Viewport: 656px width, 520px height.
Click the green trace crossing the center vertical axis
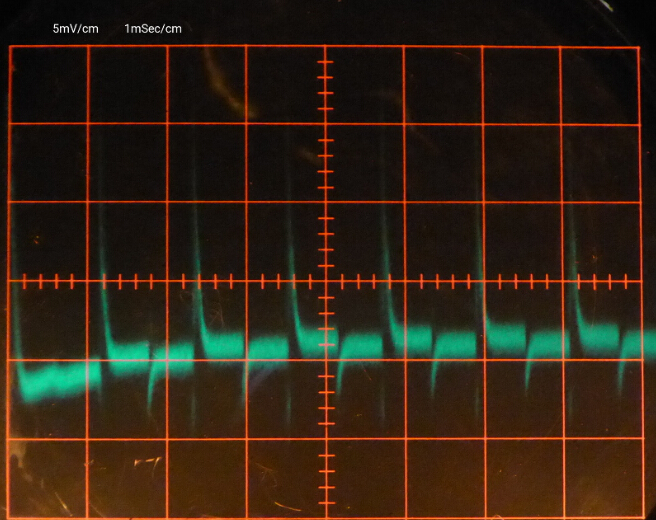325,345
